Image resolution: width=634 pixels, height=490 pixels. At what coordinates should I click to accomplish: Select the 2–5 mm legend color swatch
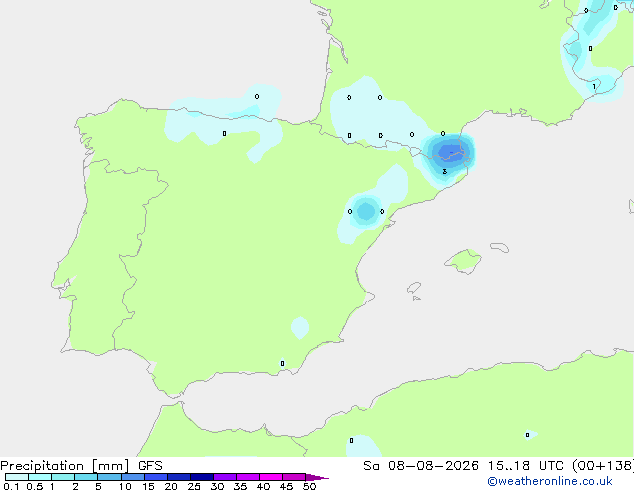click(86, 477)
